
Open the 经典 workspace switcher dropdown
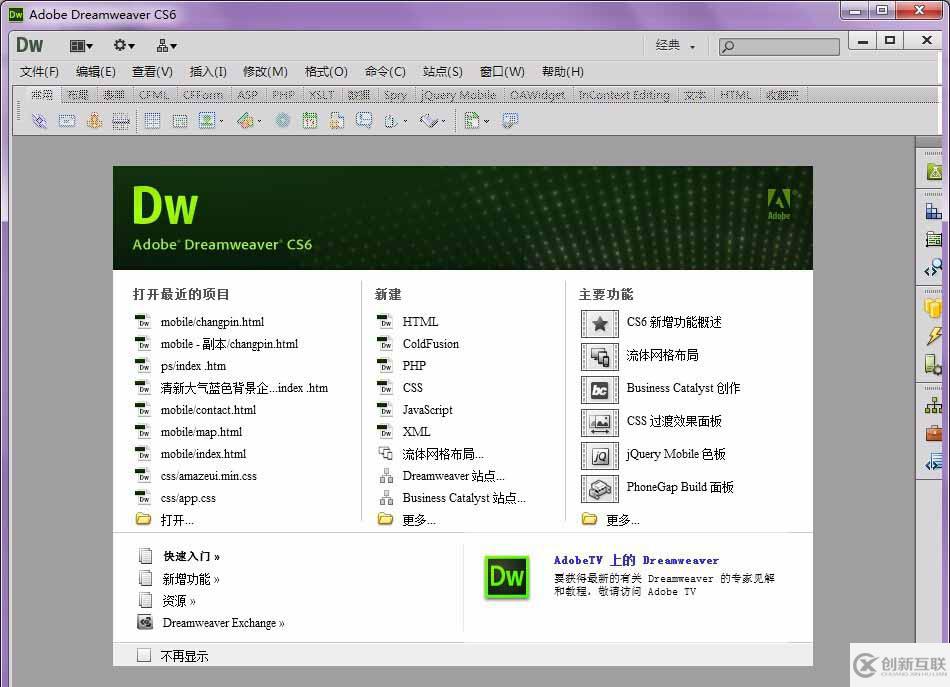tap(675, 45)
